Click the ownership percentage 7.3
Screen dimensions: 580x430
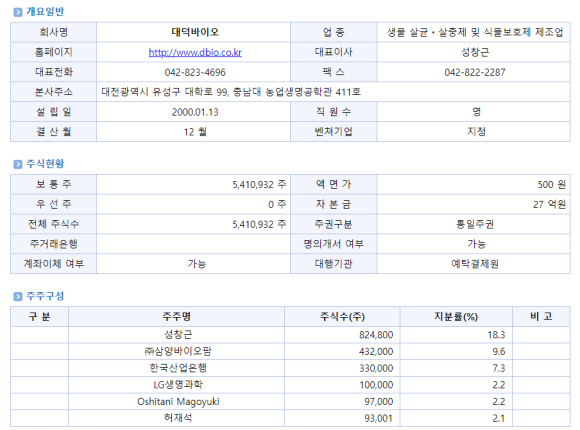[x=499, y=368]
